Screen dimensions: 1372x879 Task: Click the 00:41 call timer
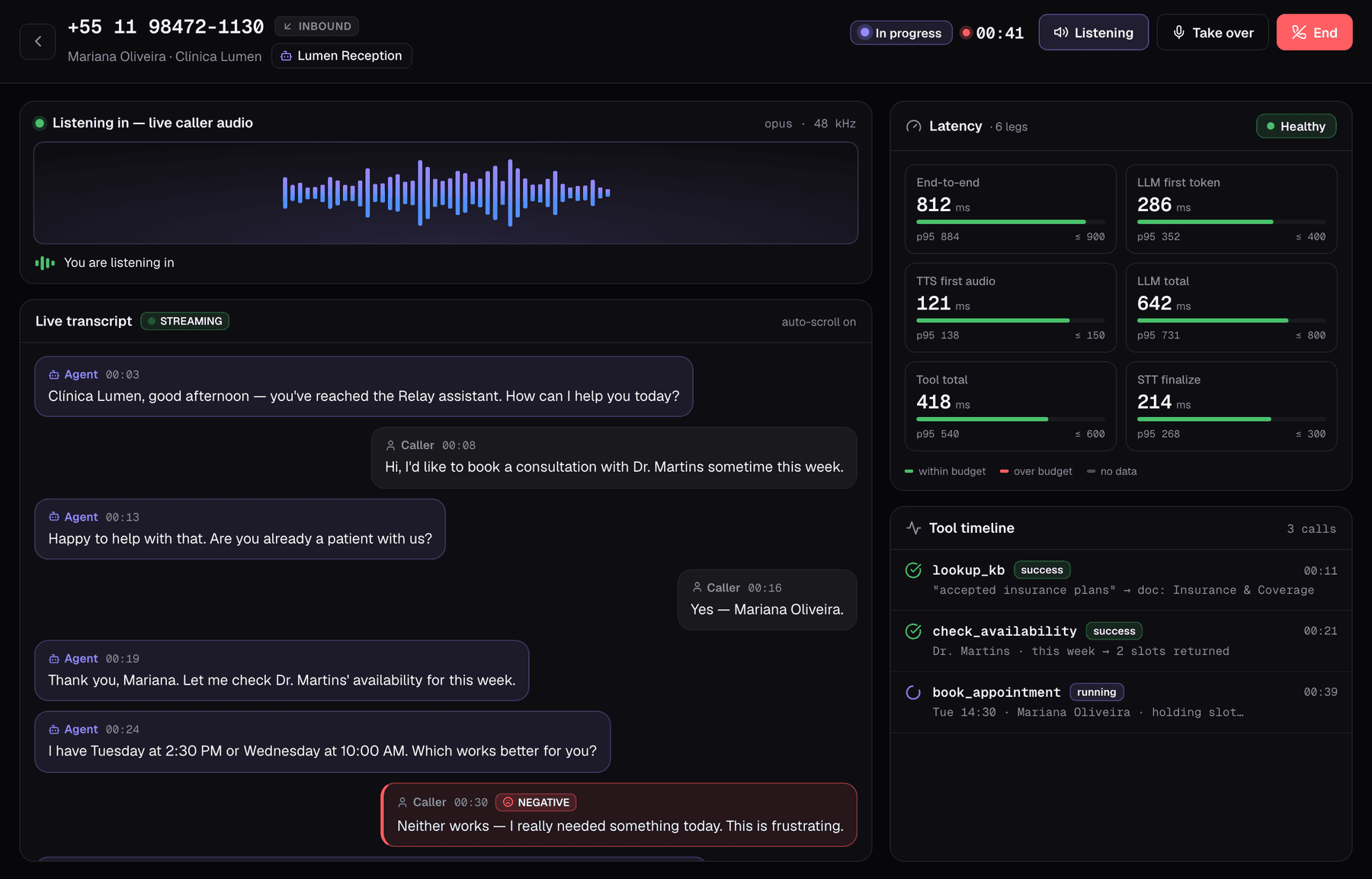(x=999, y=33)
